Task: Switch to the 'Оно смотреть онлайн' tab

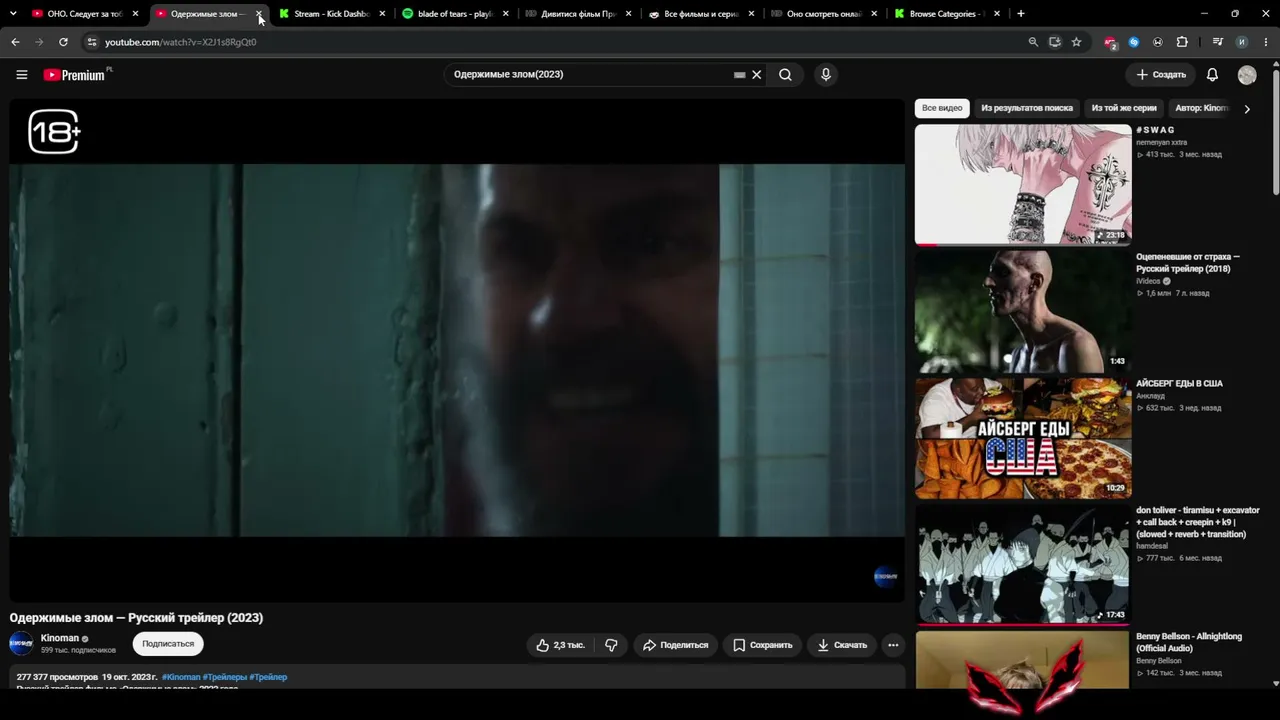Action: pyautogui.click(x=825, y=14)
